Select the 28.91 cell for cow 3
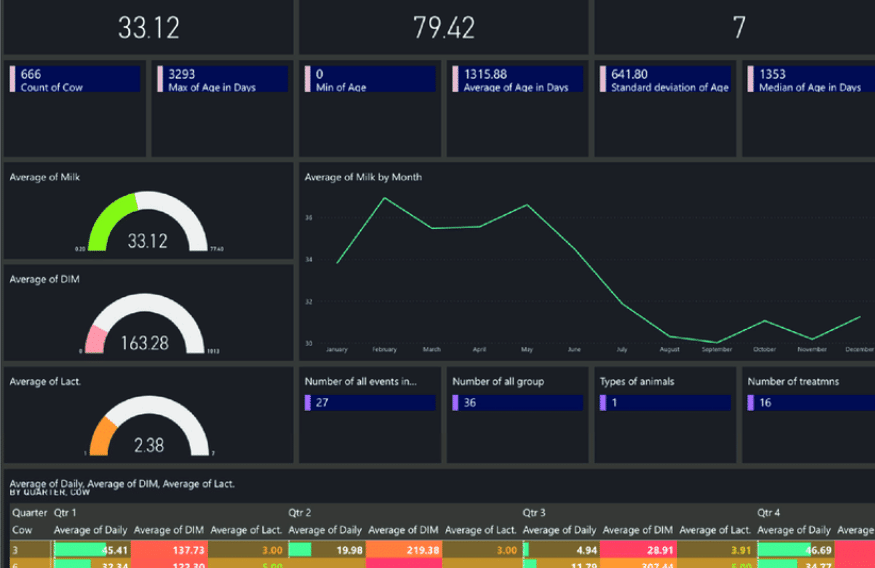 pos(638,550)
